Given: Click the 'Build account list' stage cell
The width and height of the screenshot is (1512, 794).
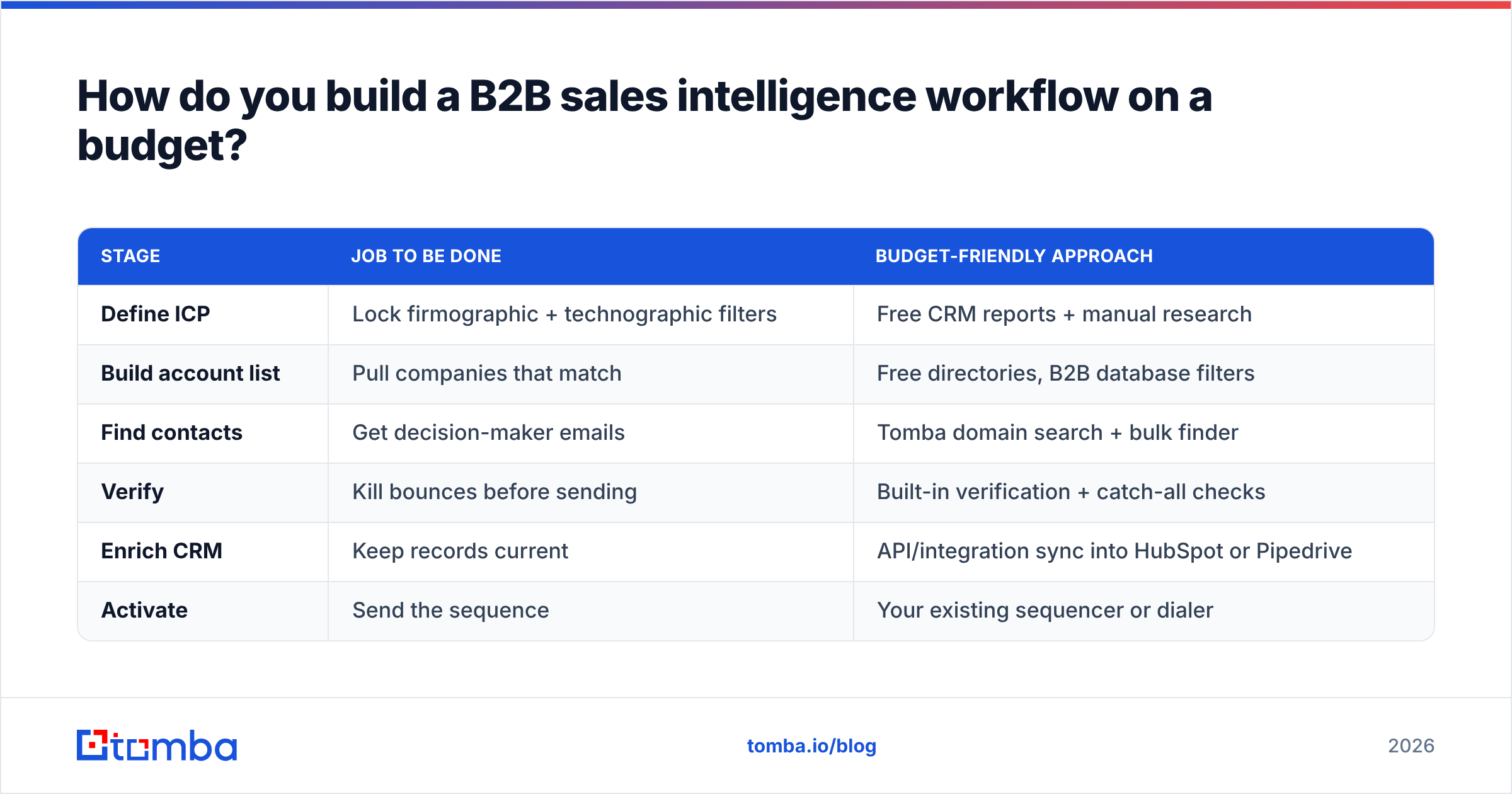Looking at the screenshot, I should click(203, 374).
